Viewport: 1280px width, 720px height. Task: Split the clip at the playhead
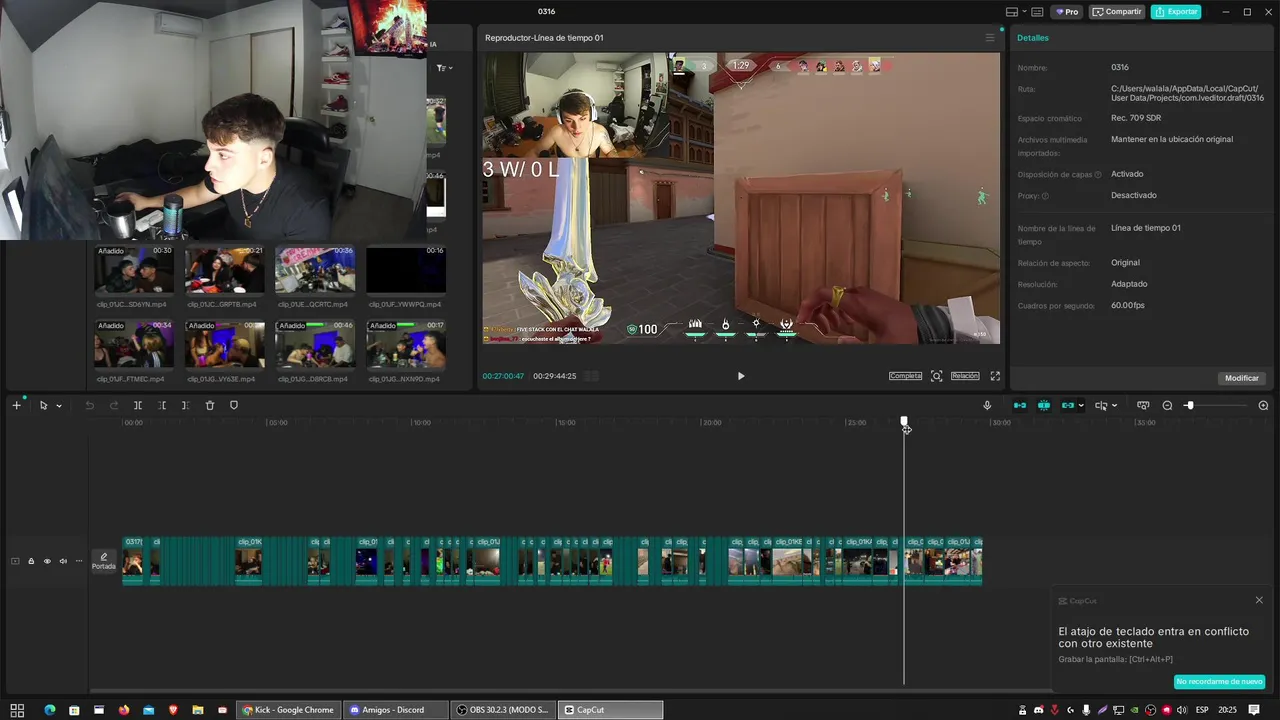click(138, 405)
